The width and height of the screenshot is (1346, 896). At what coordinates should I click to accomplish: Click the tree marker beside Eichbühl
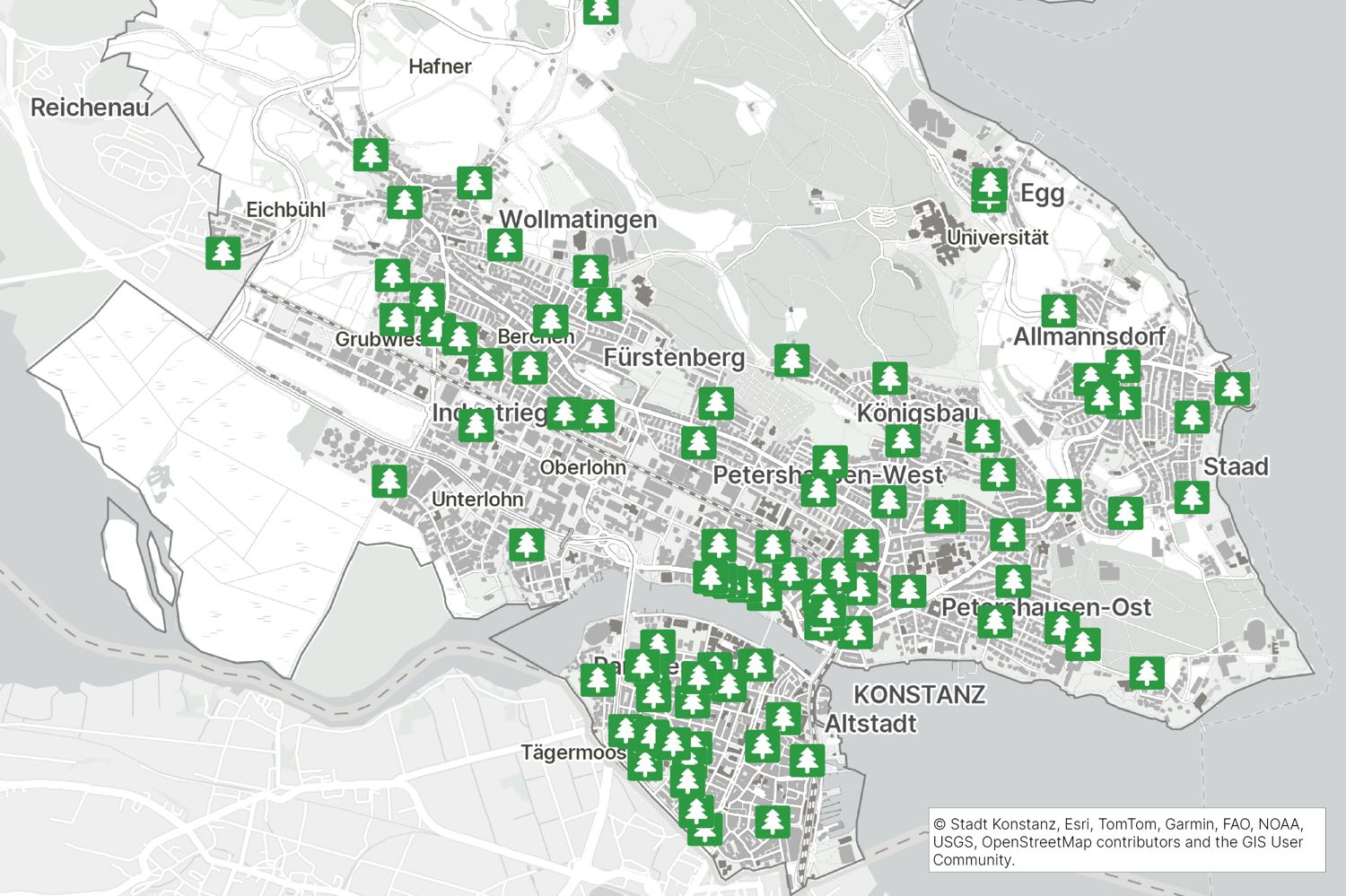point(223,252)
